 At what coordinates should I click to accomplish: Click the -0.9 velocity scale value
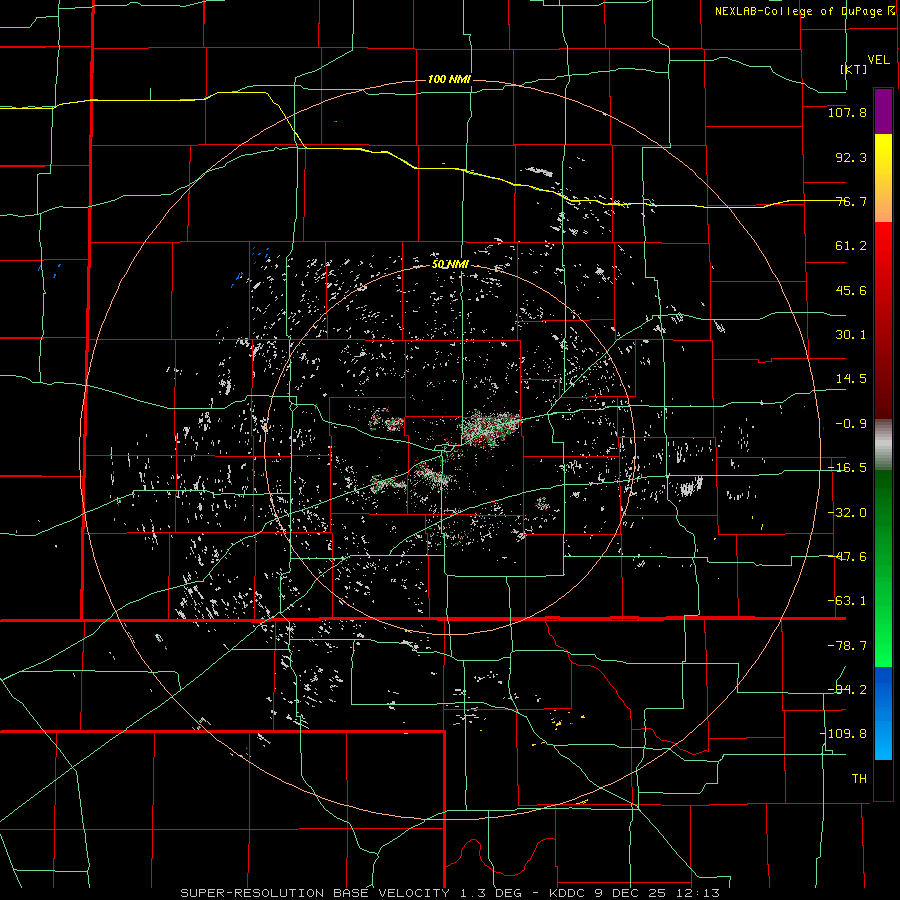click(851, 424)
